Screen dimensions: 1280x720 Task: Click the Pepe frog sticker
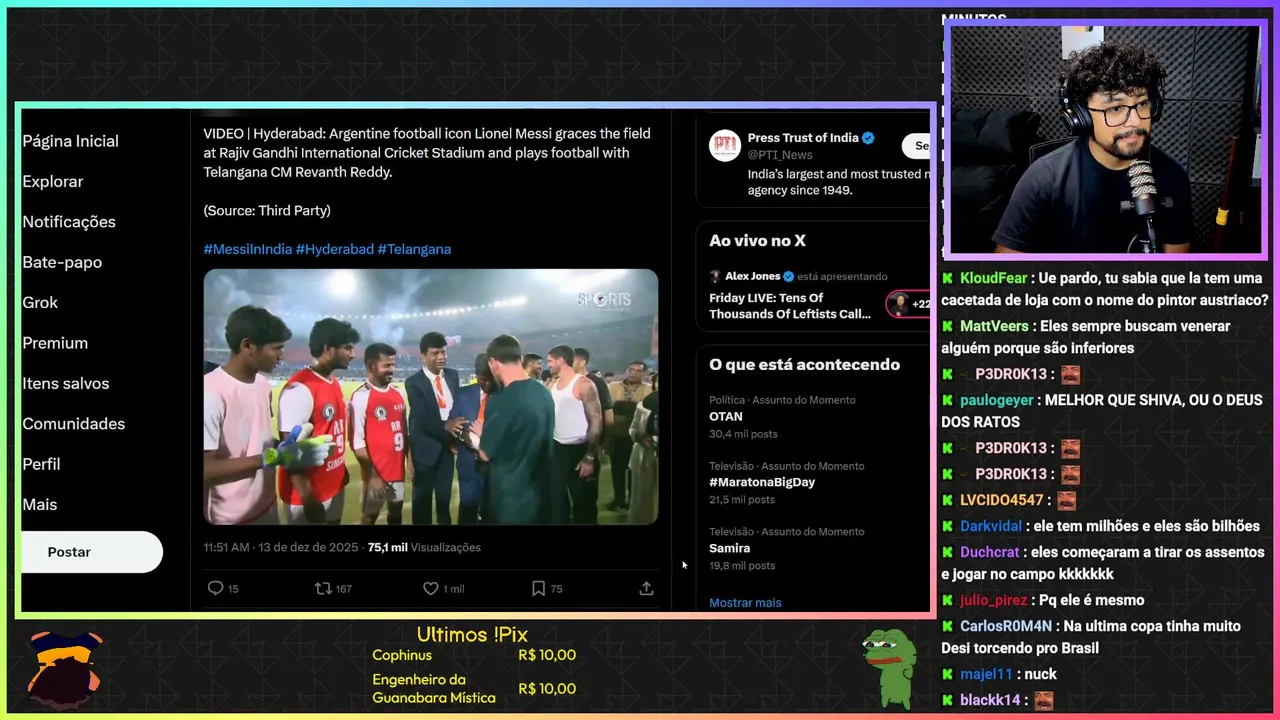pos(889,668)
